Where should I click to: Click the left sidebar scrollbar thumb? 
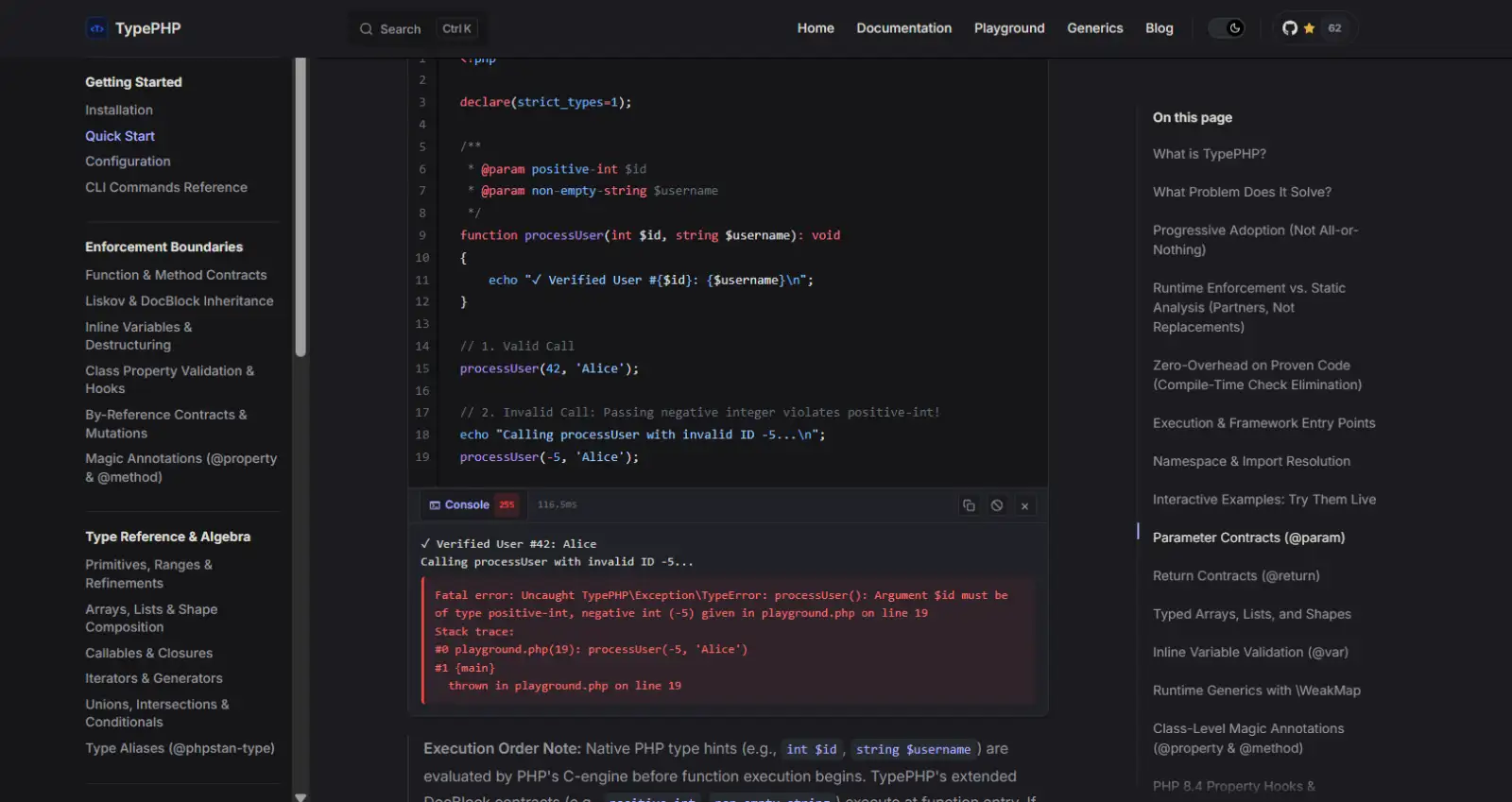pos(301,207)
